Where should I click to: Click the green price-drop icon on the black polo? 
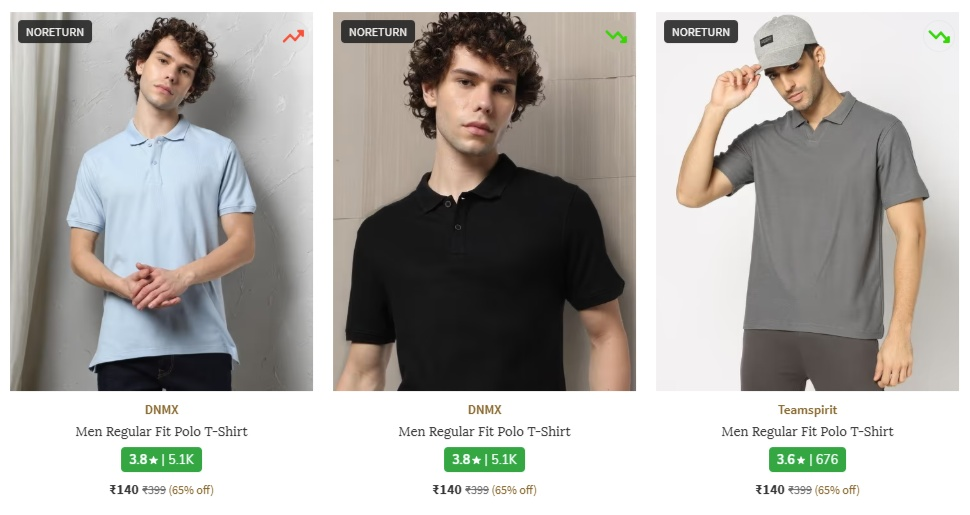pos(616,37)
